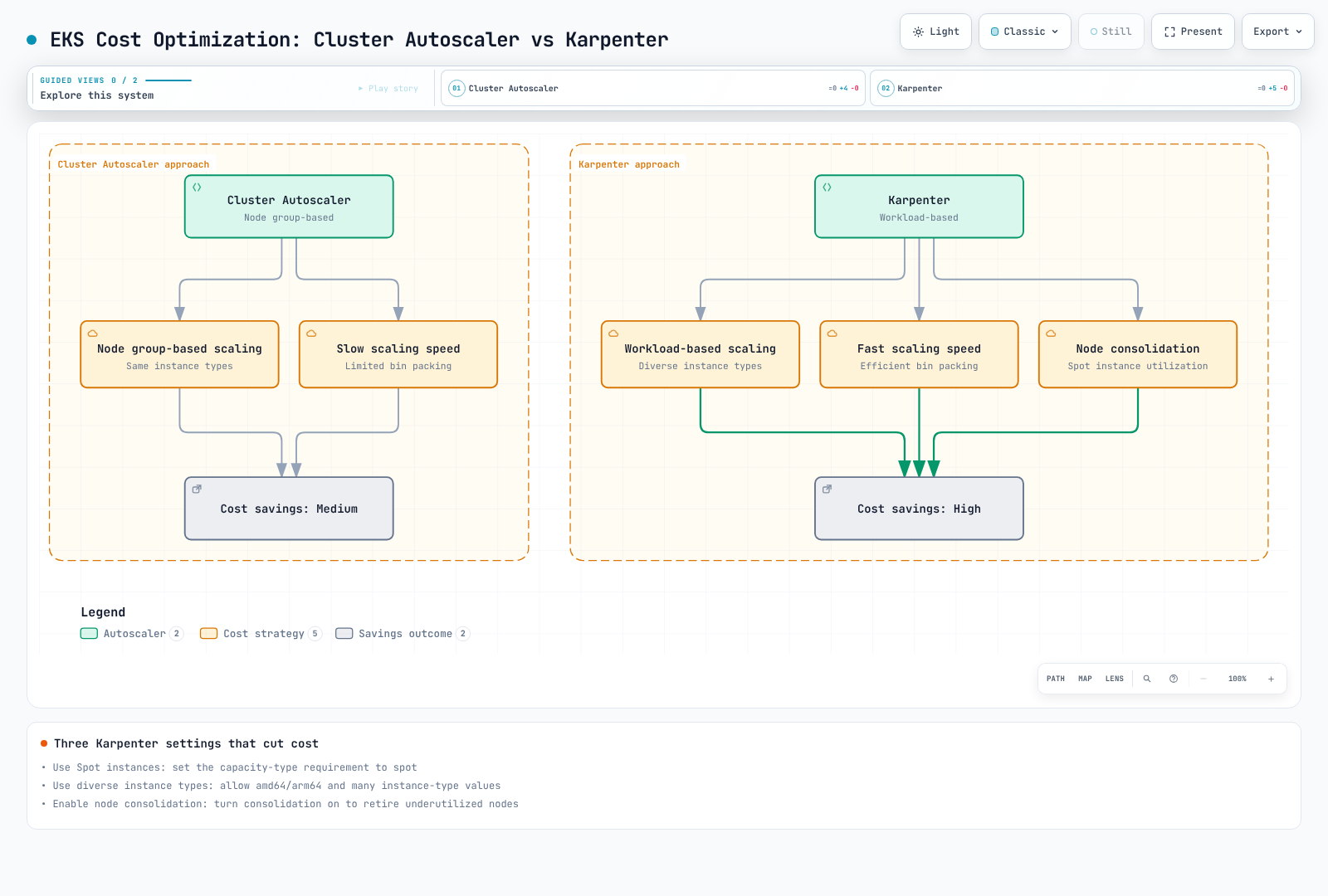Click the code icon on Karpenter node
This screenshot has height=896, width=1328.
coord(827,187)
